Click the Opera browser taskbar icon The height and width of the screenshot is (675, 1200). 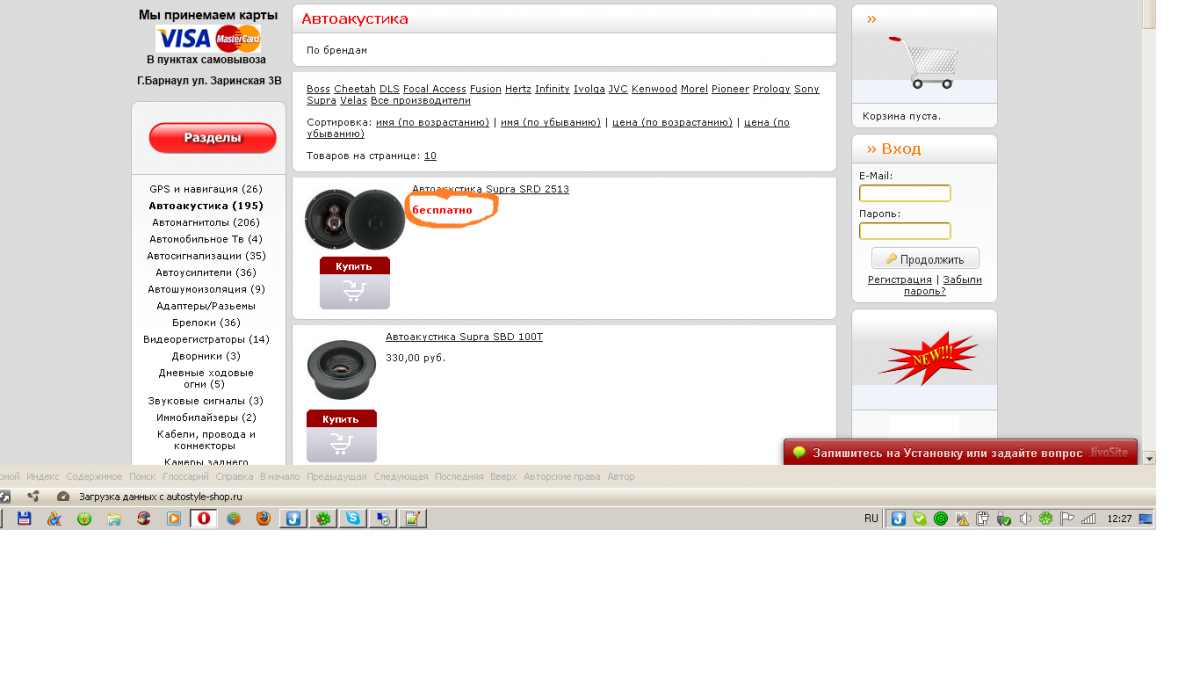tap(204, 518)
